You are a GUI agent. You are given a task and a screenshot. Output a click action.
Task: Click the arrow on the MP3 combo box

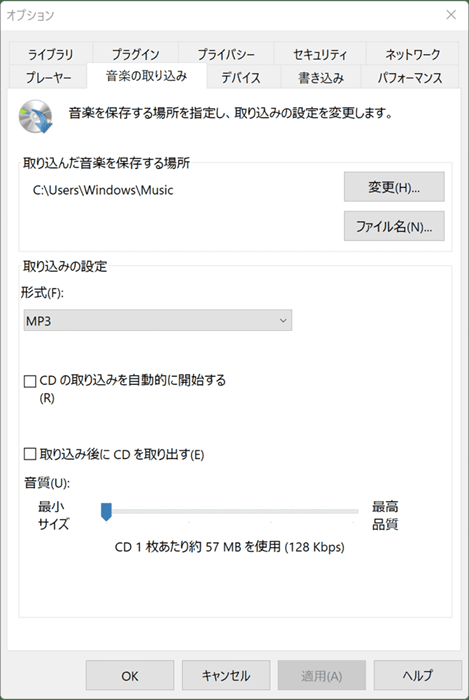point(282,321)
